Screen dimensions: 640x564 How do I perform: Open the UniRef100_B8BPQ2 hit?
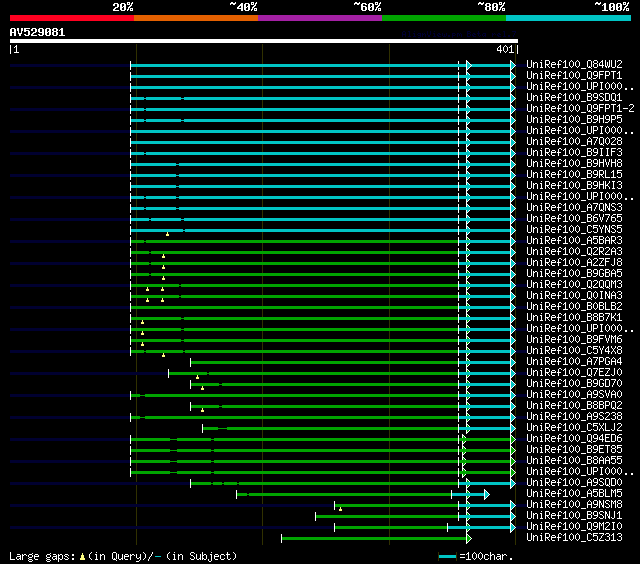574,406
